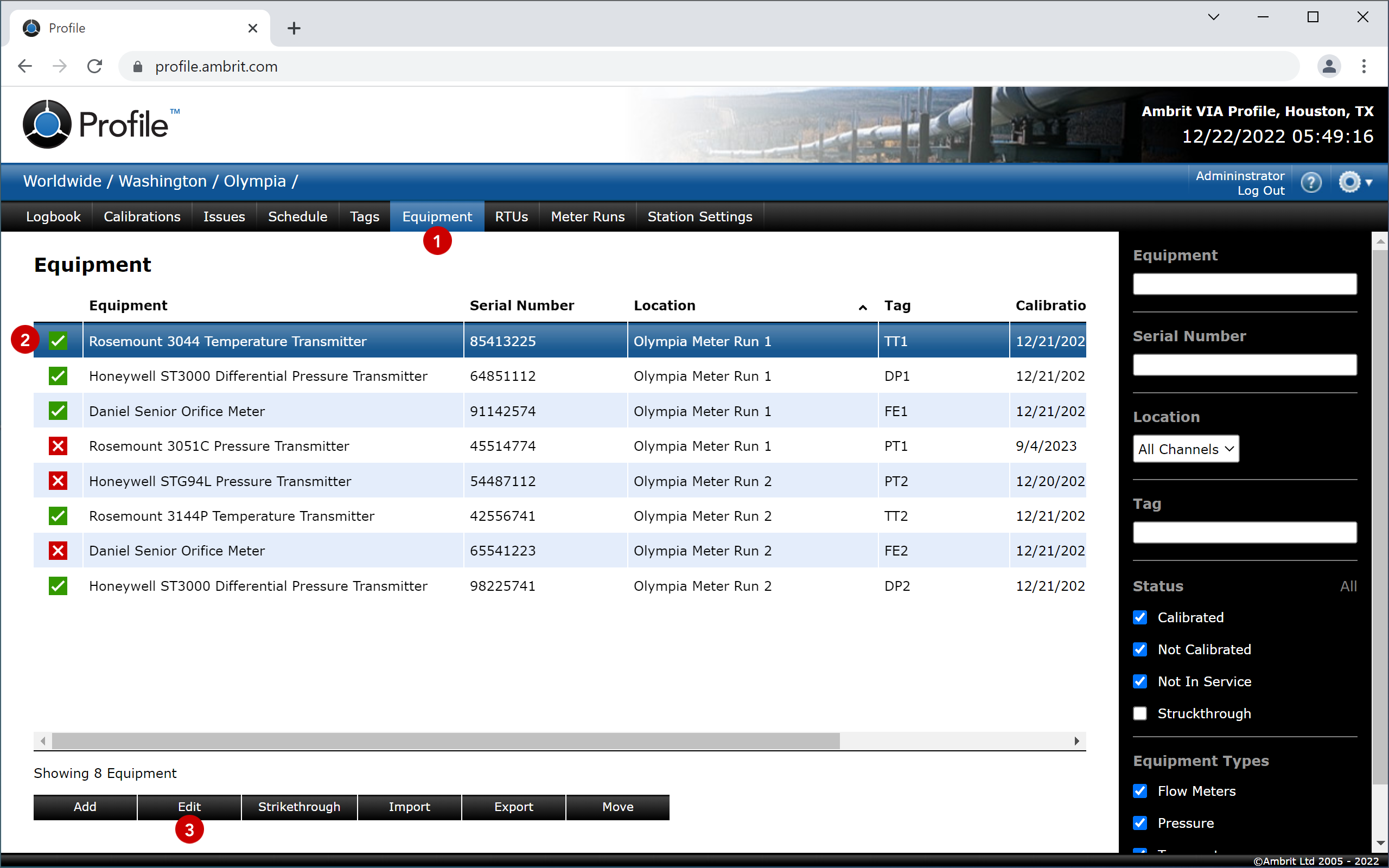
Task: Click the Olympia breadcrumb link
Action: coord(254,181)
